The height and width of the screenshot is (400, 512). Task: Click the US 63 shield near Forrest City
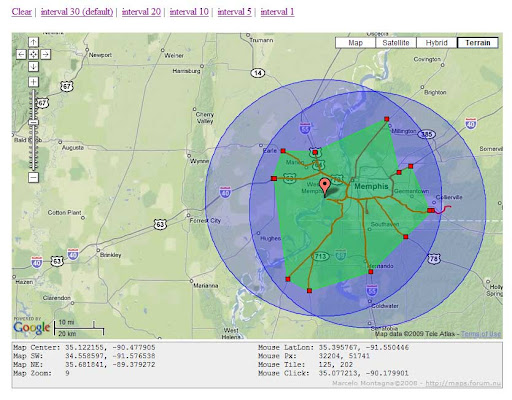point(160,224)
